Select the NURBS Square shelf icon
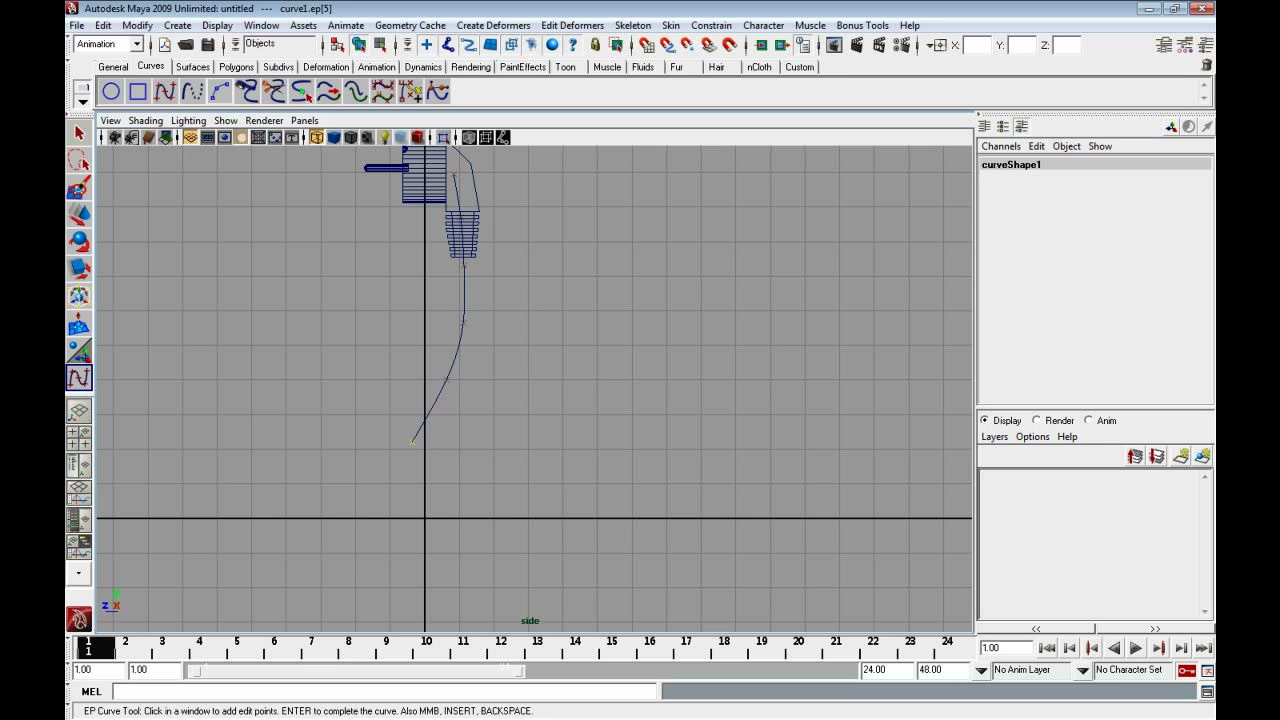 pos(138,92)
